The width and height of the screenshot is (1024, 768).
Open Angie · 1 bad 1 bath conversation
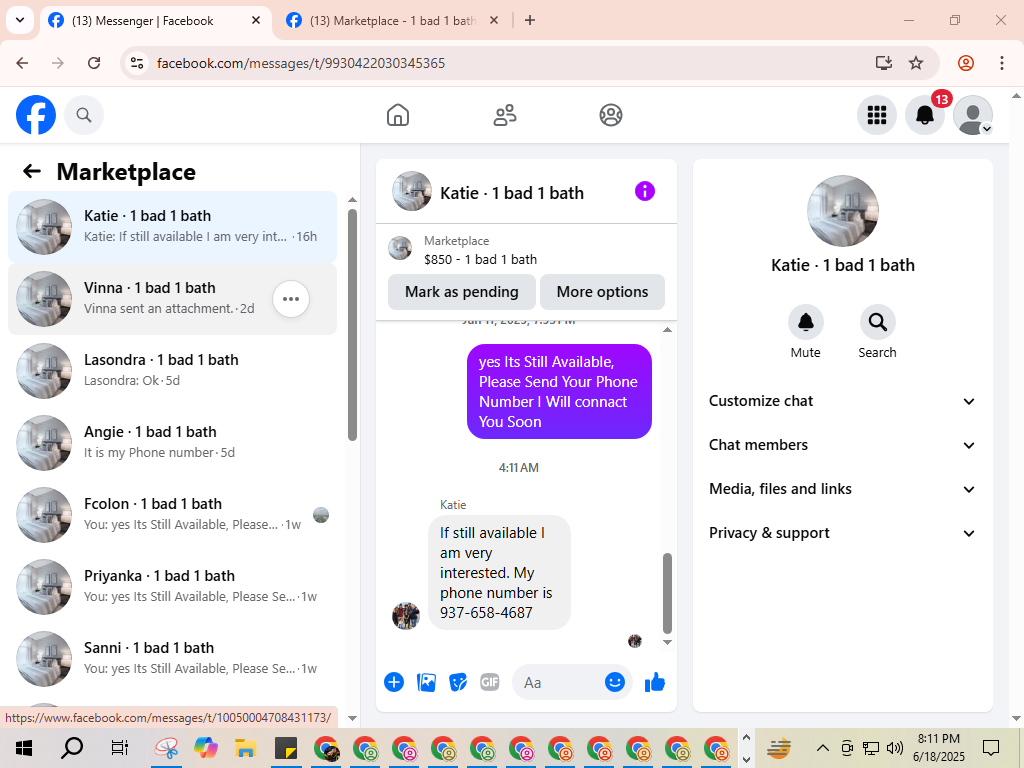(x=172, y=443)
